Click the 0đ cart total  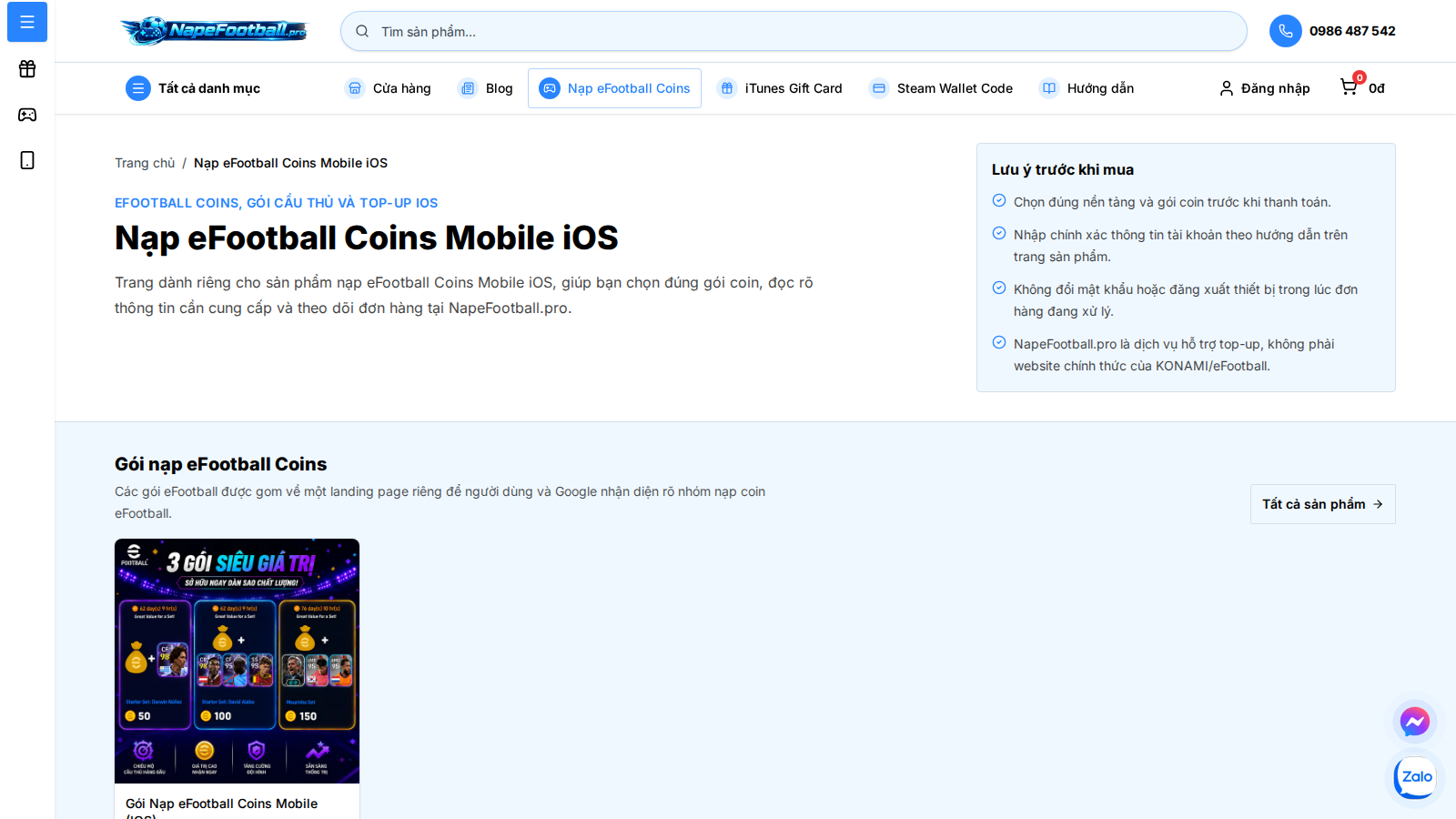coord(1377,88)
